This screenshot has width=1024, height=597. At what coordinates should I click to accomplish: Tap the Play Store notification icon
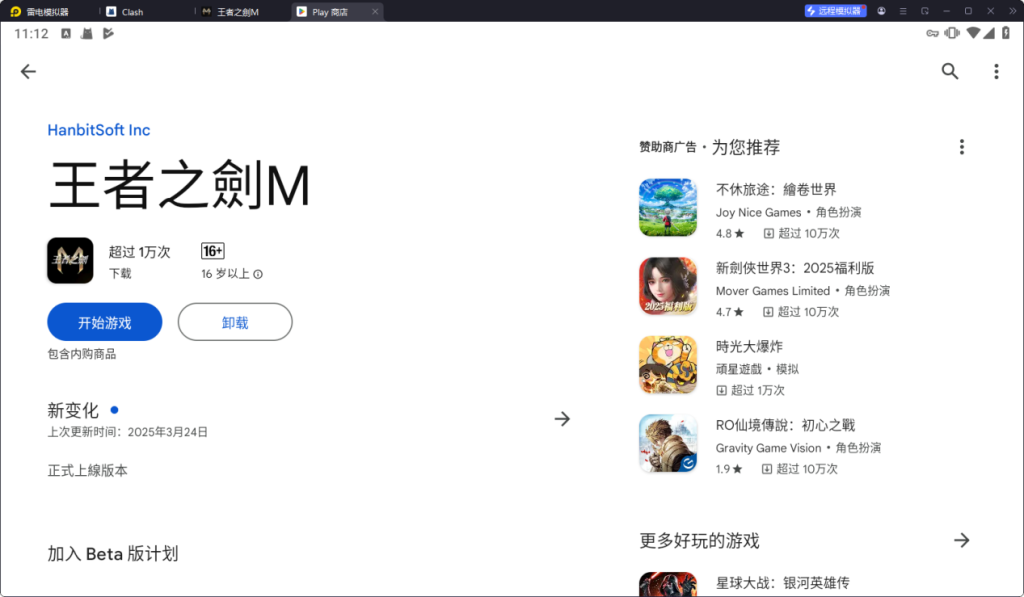click(108, 33)
